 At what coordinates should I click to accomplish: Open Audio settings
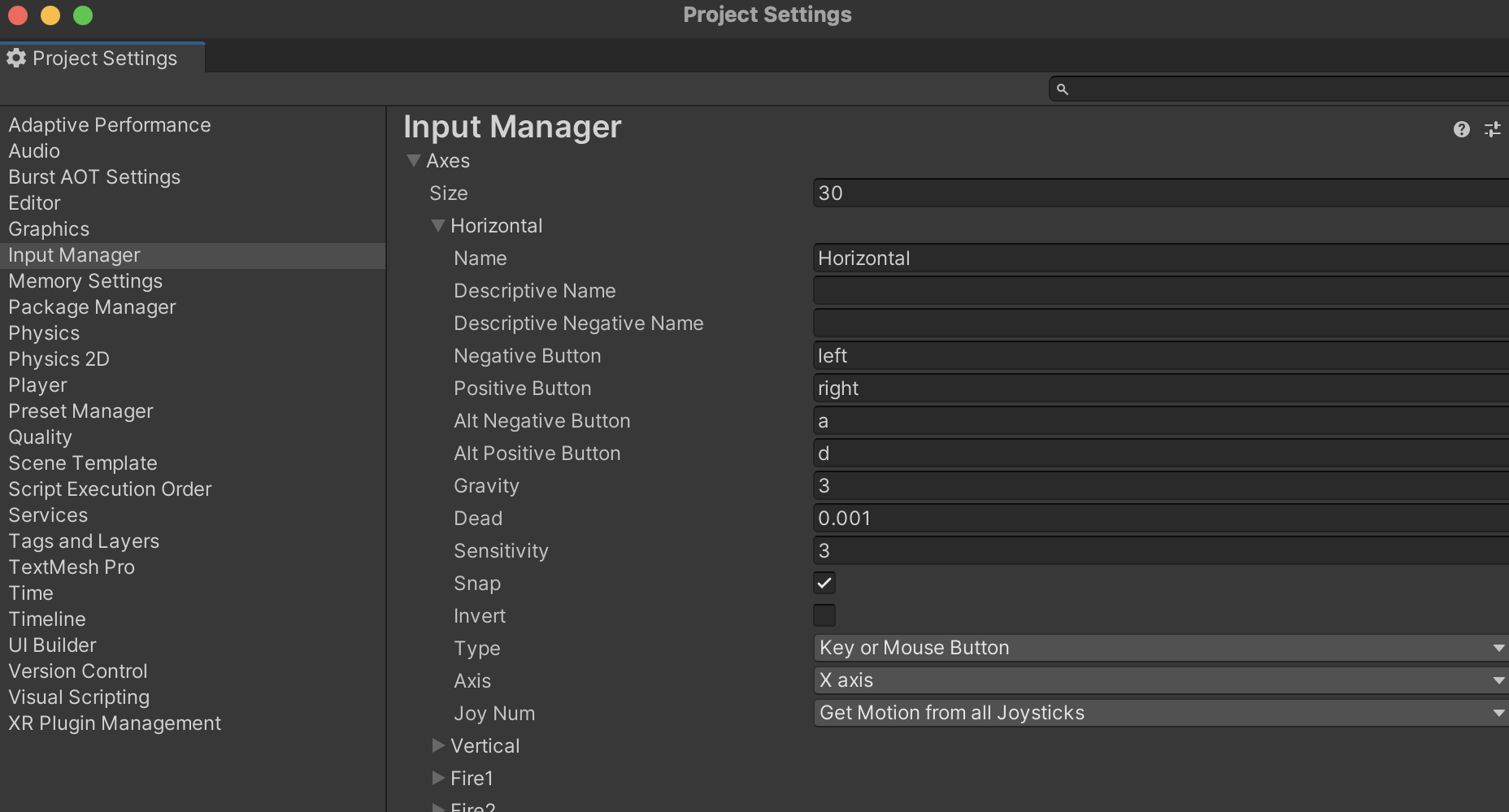pos(34,151)
